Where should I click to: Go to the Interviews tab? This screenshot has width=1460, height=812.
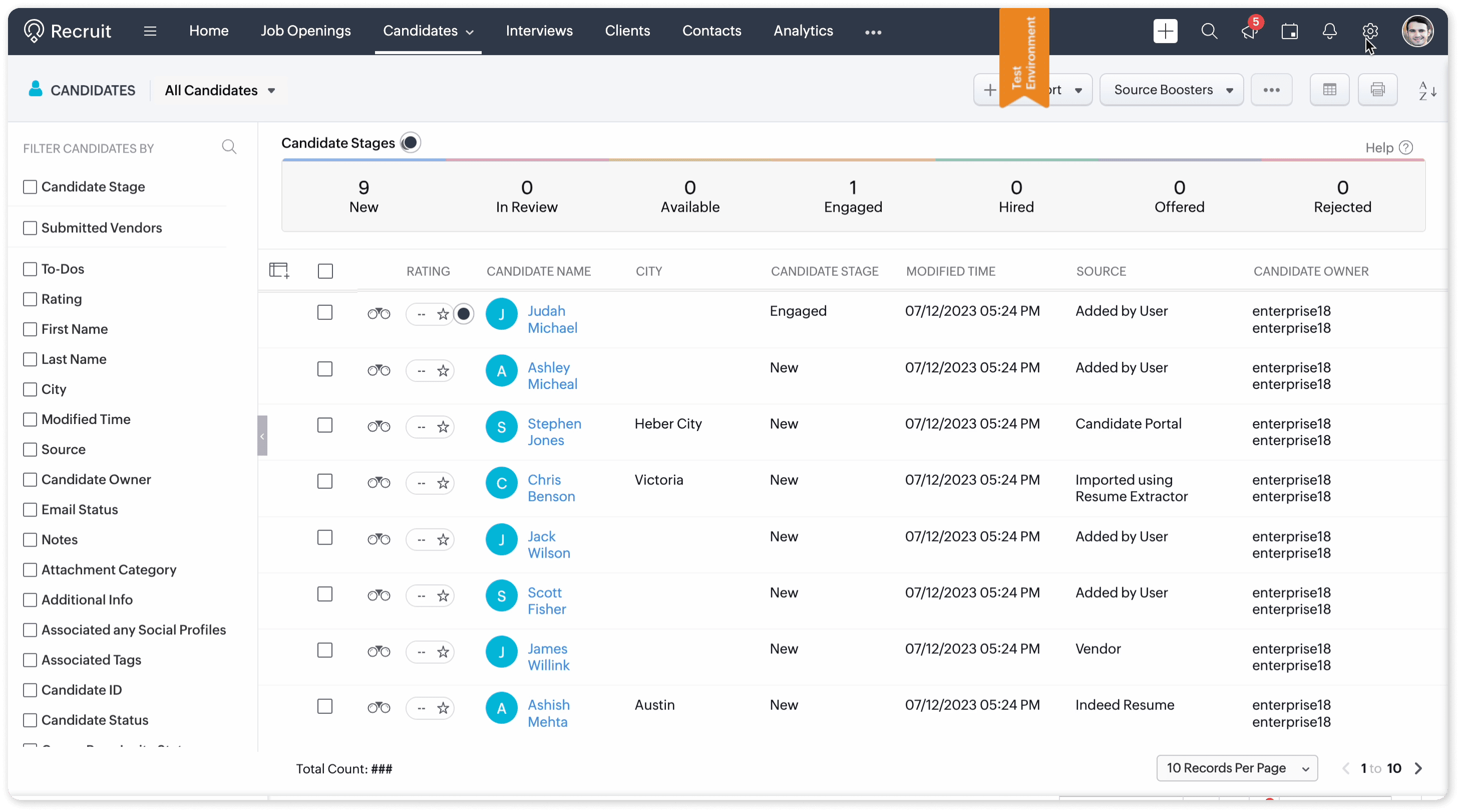pyautogui.click(x=539, y=31)
